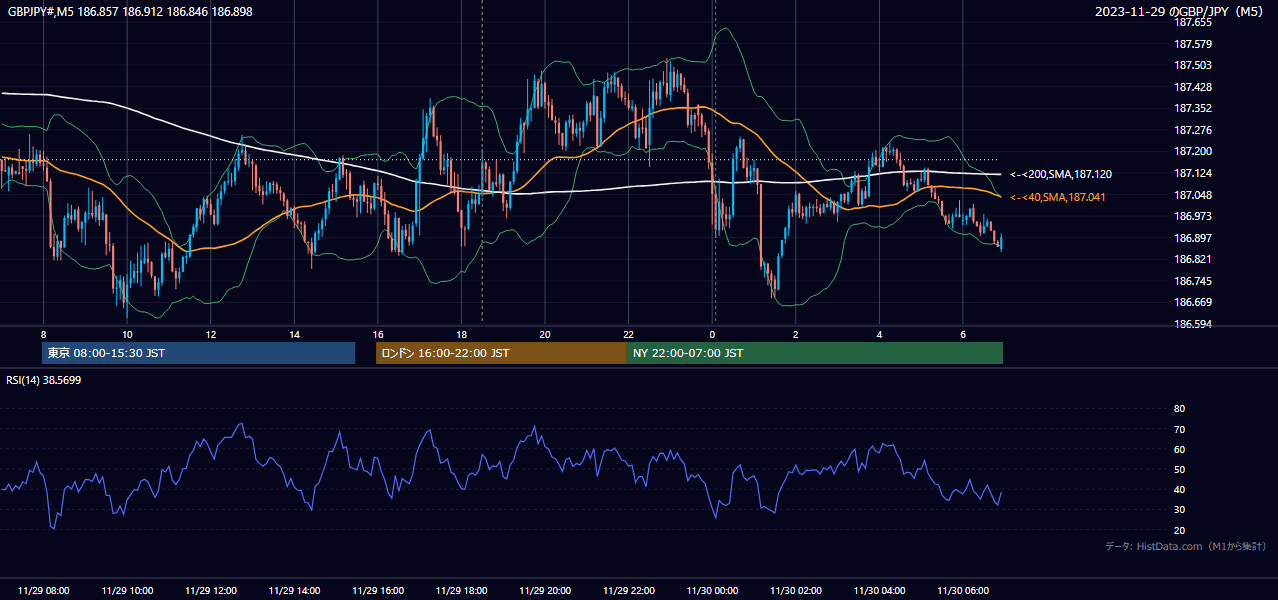The width and height of the screenshot is (1278, 600).
Task: Click hour tick 22 below the price chart
Action: 629,334
